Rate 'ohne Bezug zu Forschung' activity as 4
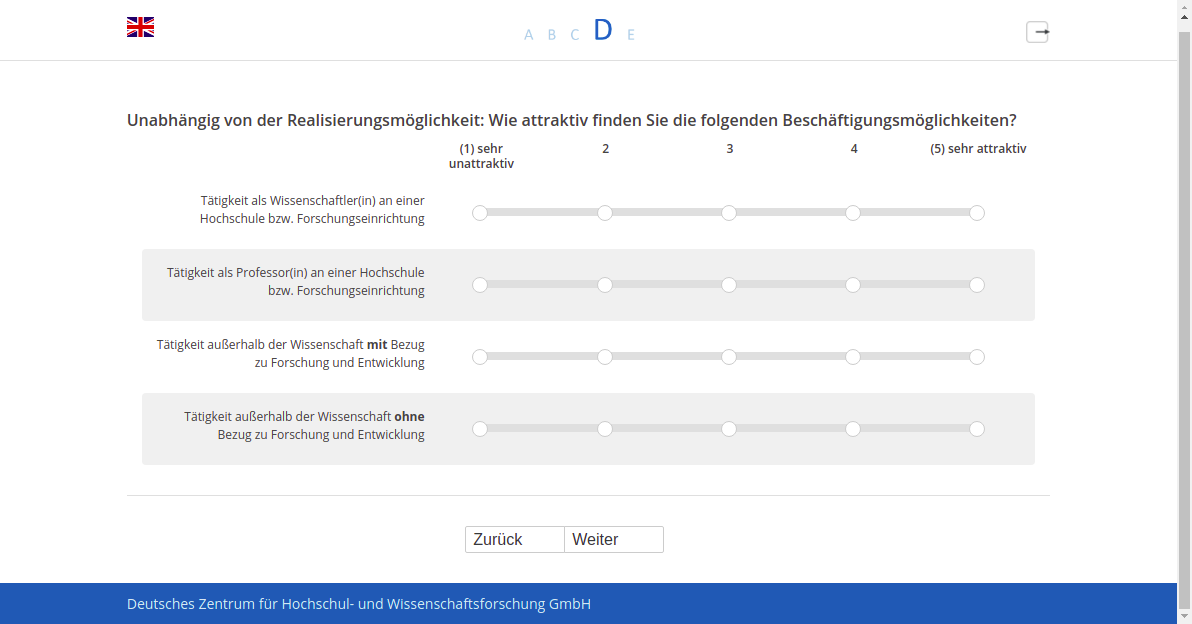Viewport: 1192px width, 624px height. click(853, 429)
